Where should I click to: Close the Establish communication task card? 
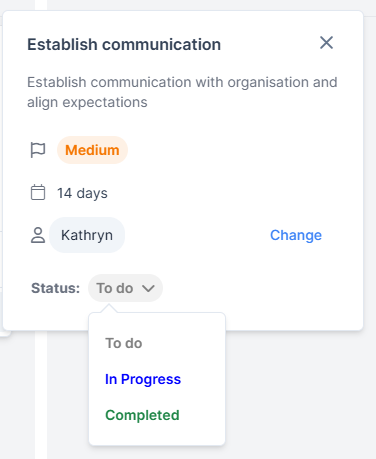[326, 43]
